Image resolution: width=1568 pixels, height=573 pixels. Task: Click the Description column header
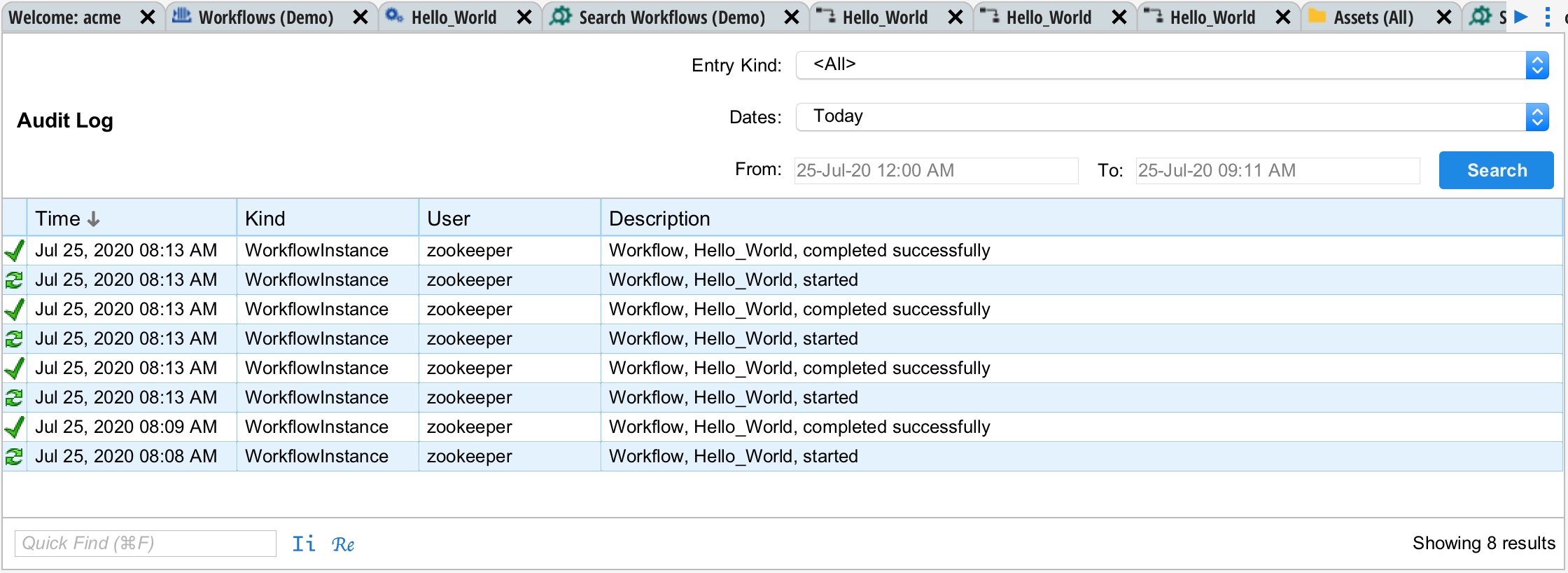[659, 219]
